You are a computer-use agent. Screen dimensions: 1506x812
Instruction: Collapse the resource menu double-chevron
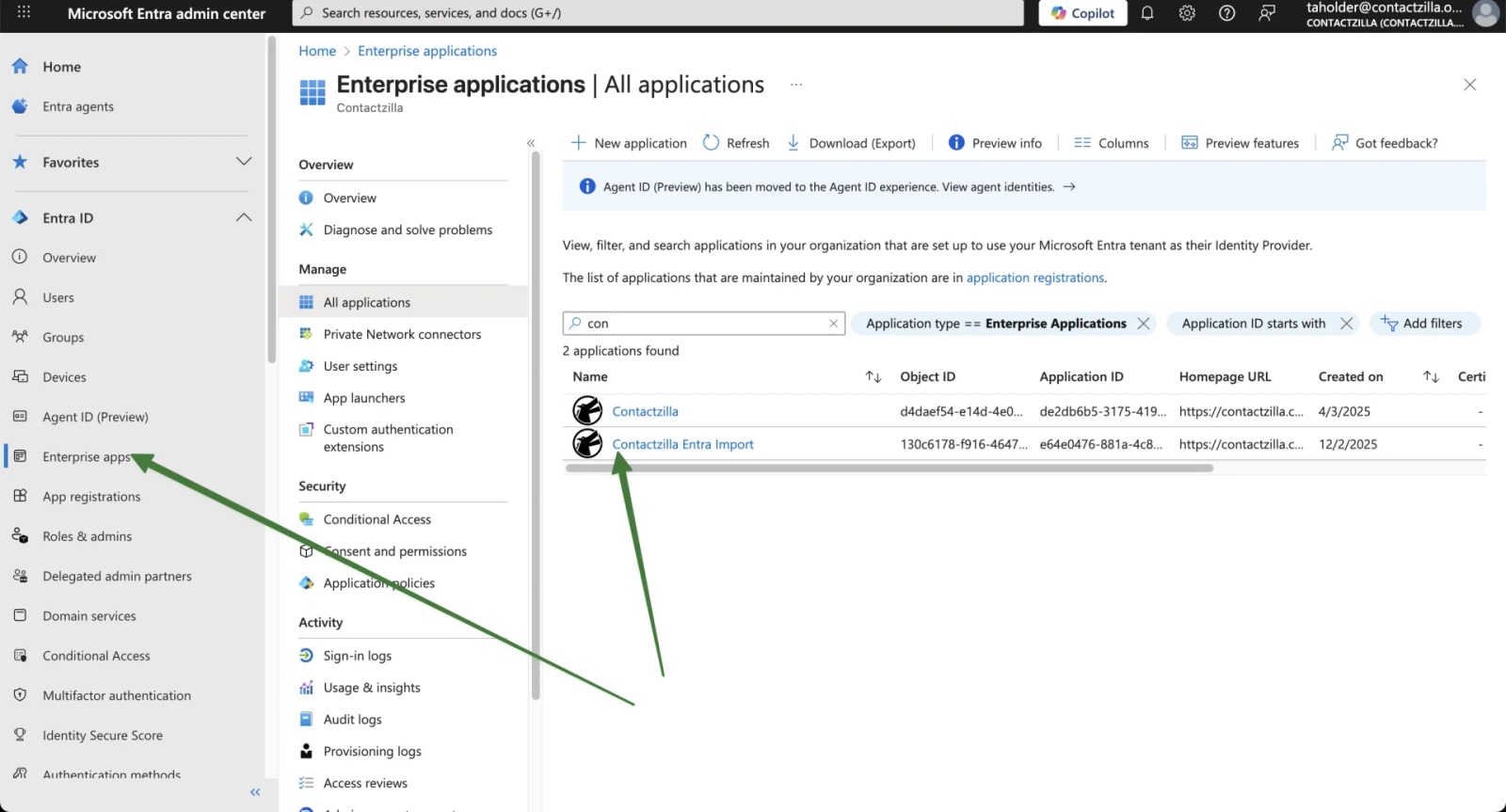[531, 143]
